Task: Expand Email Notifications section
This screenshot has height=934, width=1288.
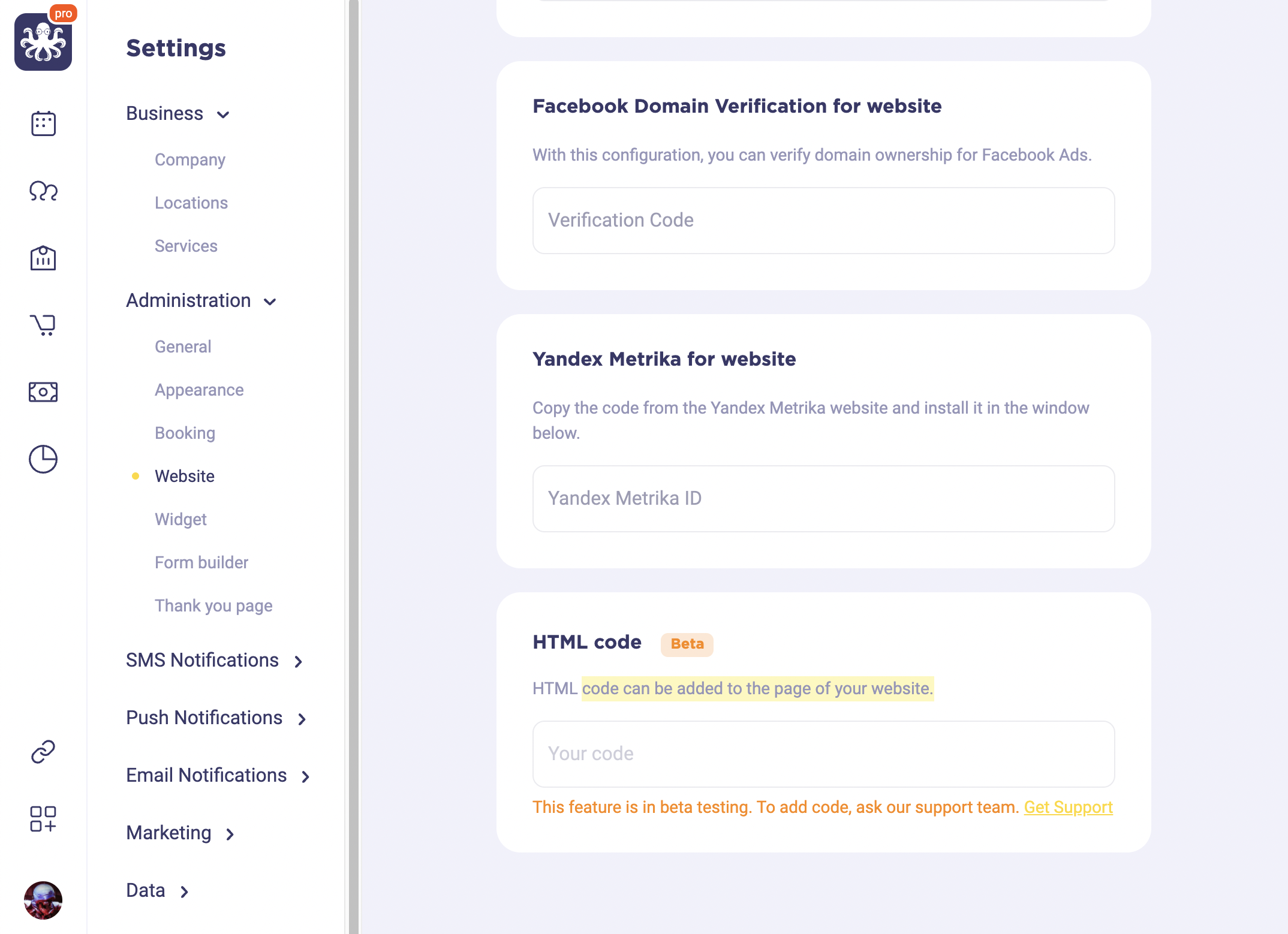Action: (x=218, y=776)
